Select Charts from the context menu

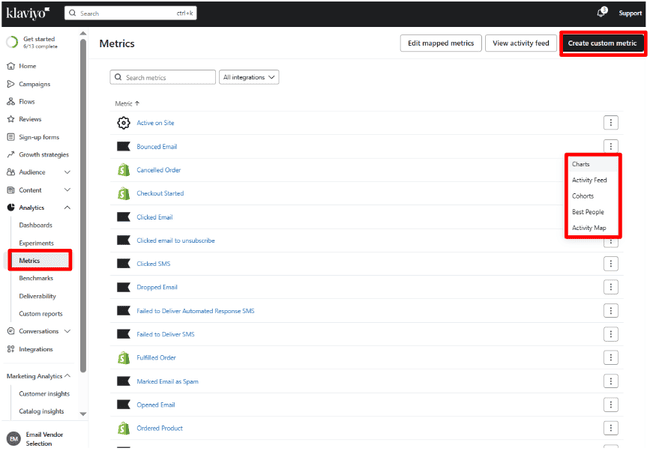click(580, 163)
